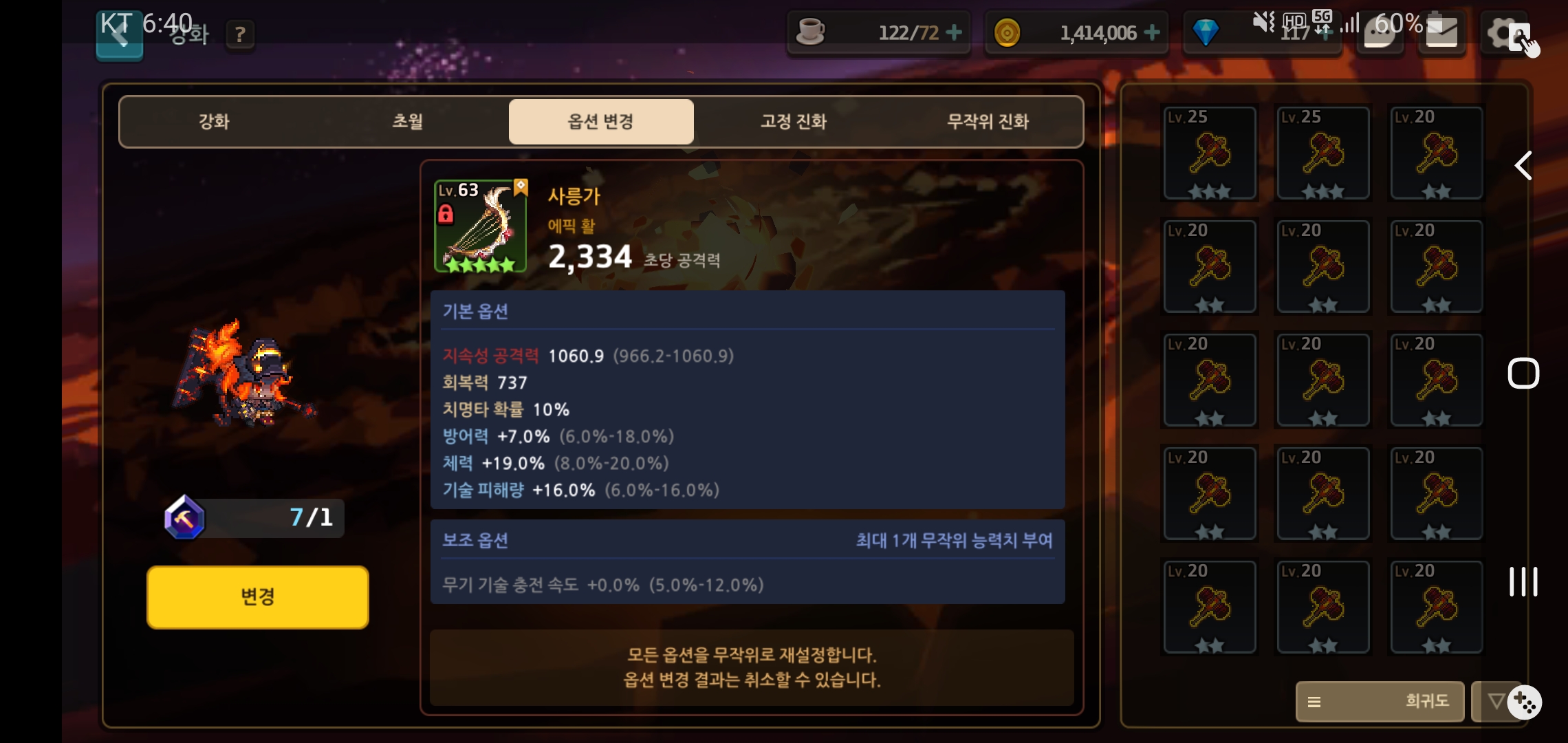Open the 고정 진화 tab

pyautogui.click(x=794, y=122)
